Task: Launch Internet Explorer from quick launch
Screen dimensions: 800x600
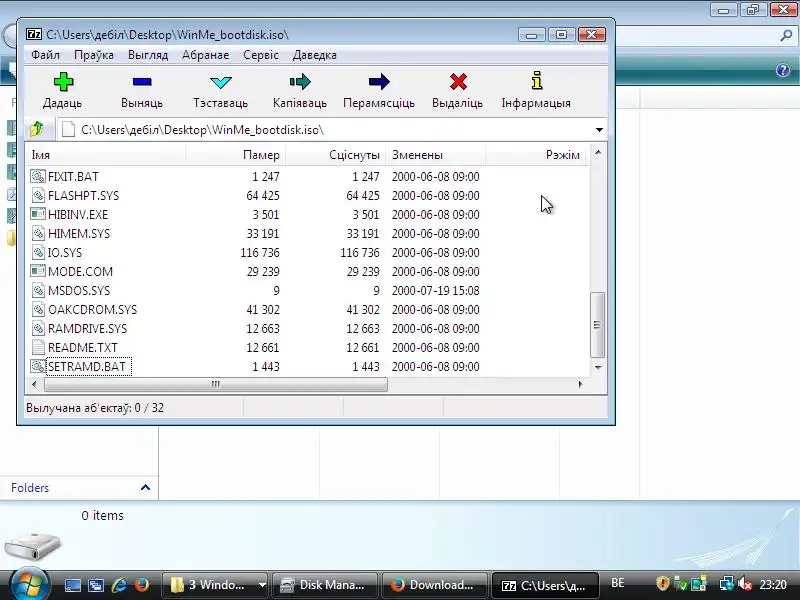Action: click(x=119, y=585)
